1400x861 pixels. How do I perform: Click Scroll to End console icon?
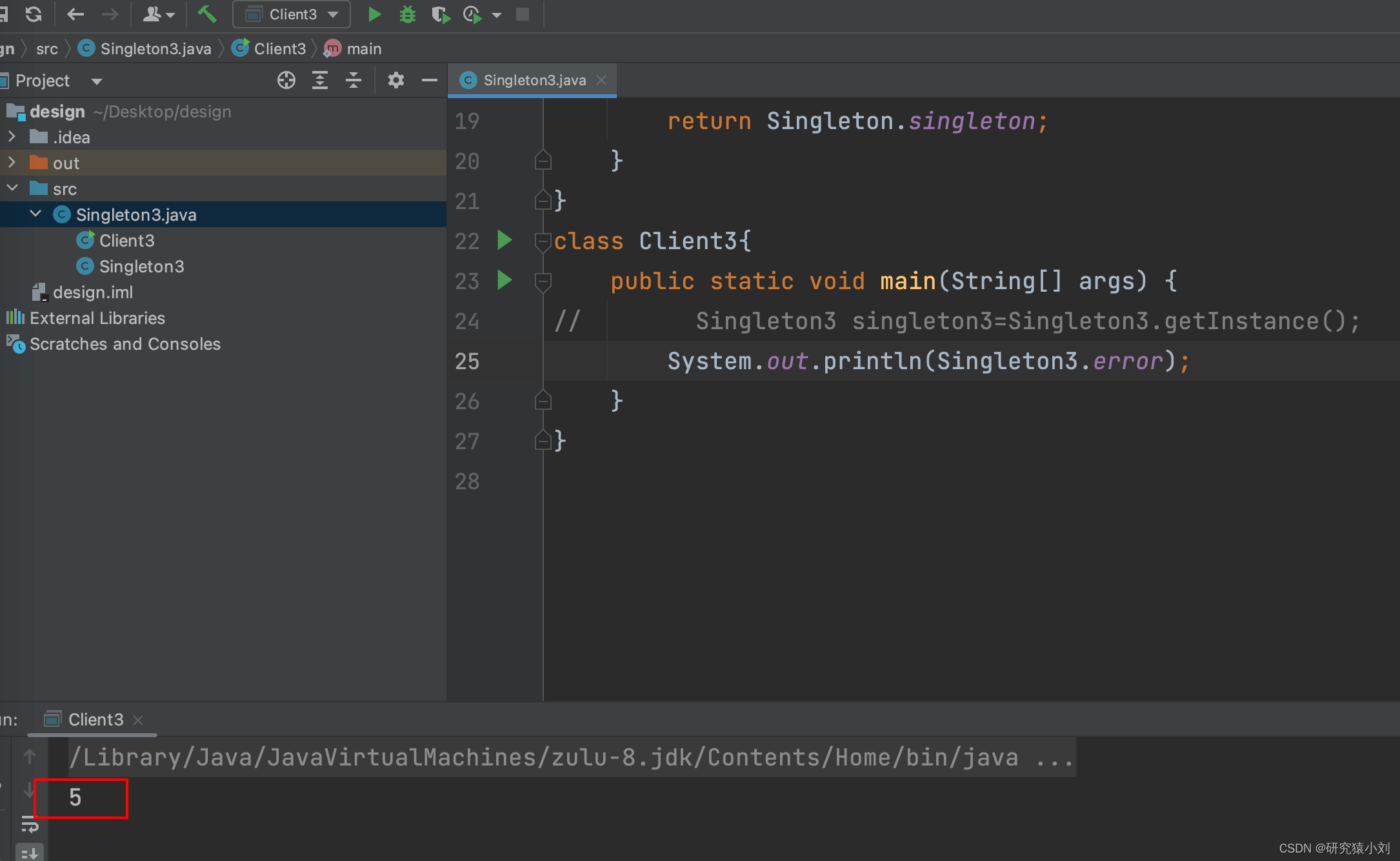[29, 853]
